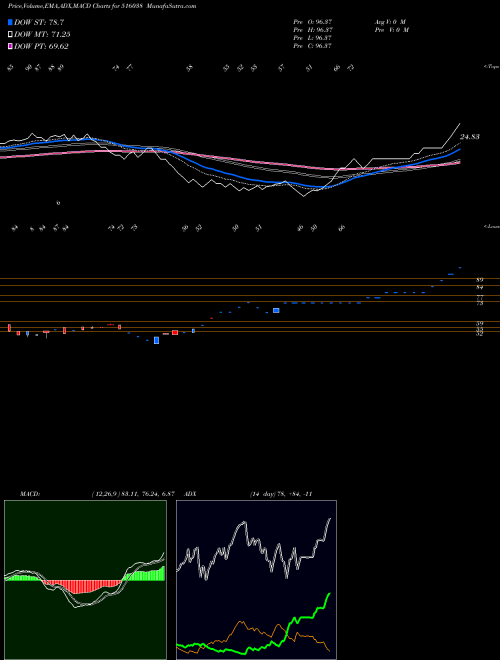Screen dimensions: 500x660
Task: Click the 39 price level label
Action: (x=479, y=324)
